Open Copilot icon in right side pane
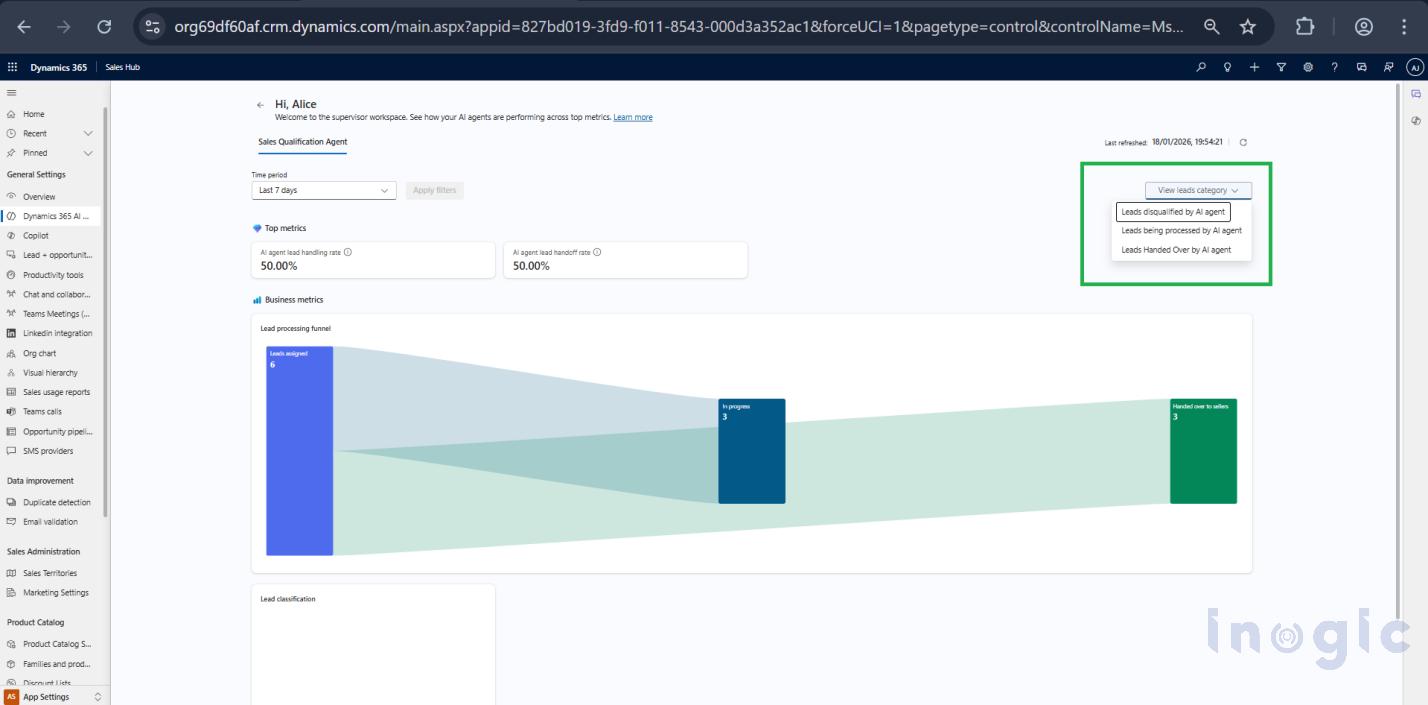The width and height of the screenshot is (1428, 705). (1416, 94)
